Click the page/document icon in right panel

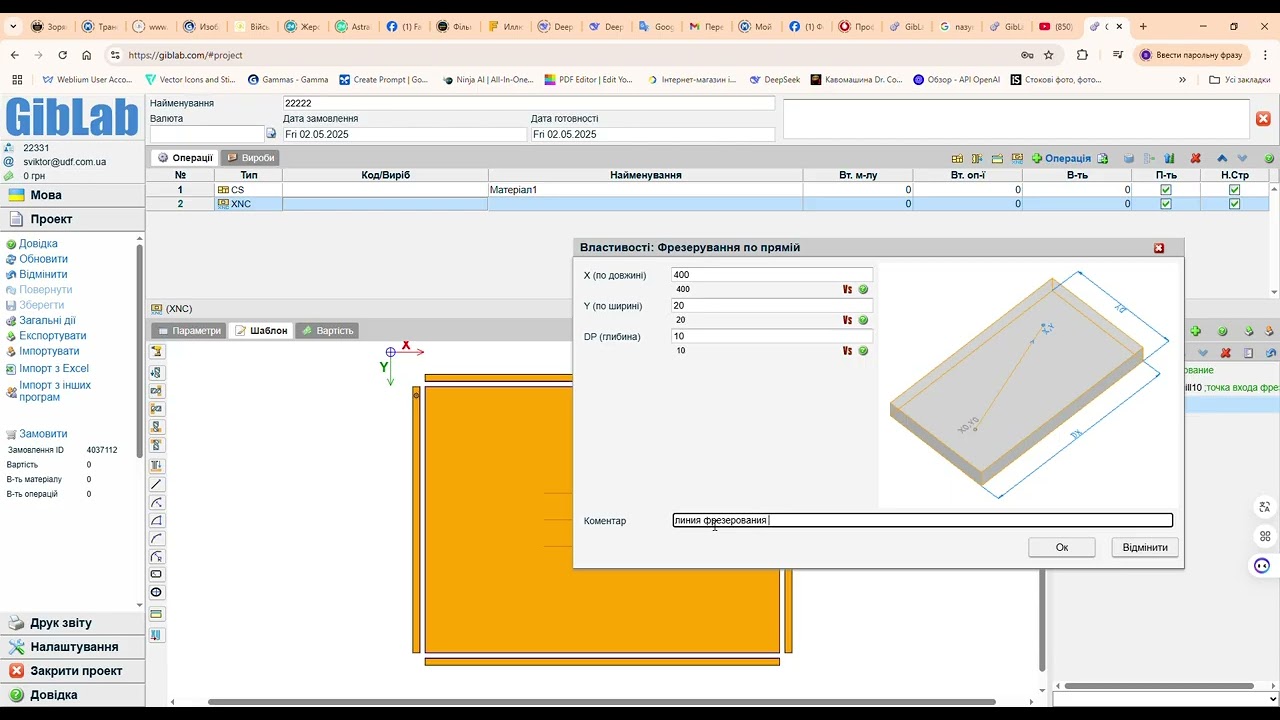point(1248,353)
